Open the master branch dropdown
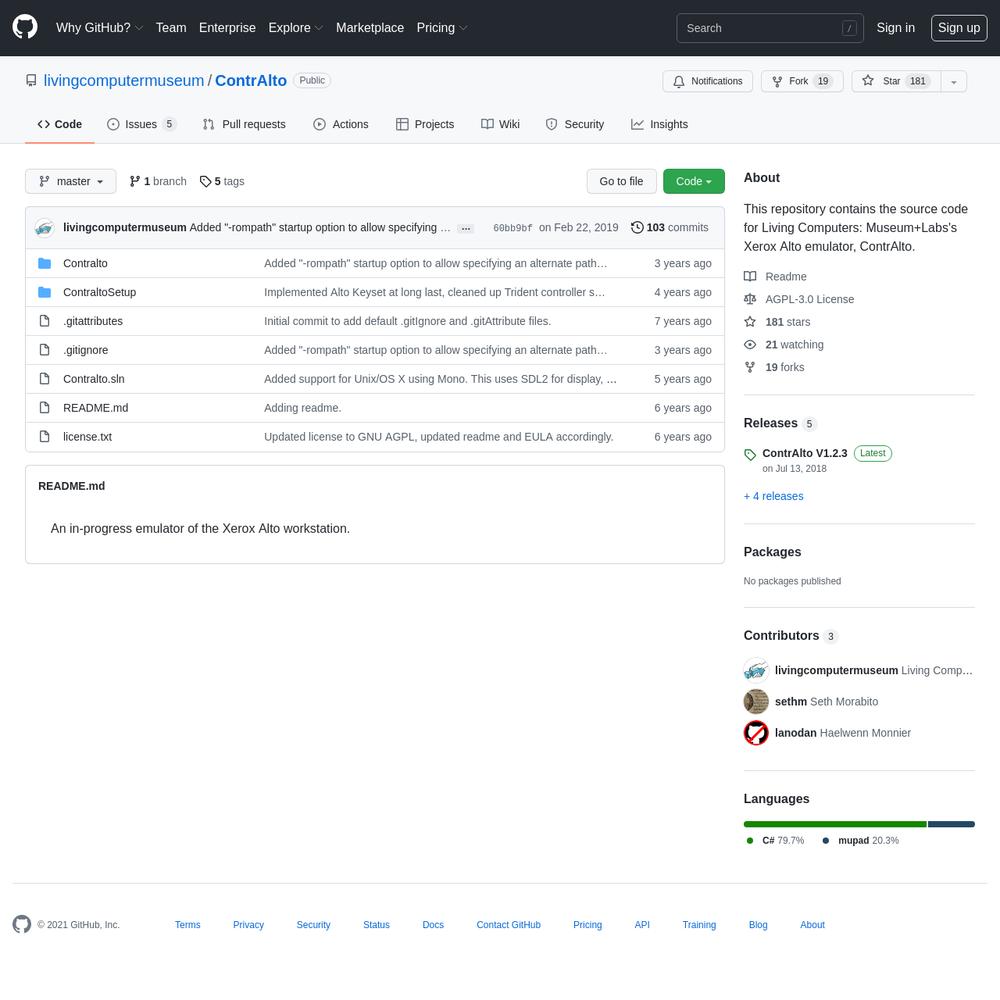 coord(71,181)
